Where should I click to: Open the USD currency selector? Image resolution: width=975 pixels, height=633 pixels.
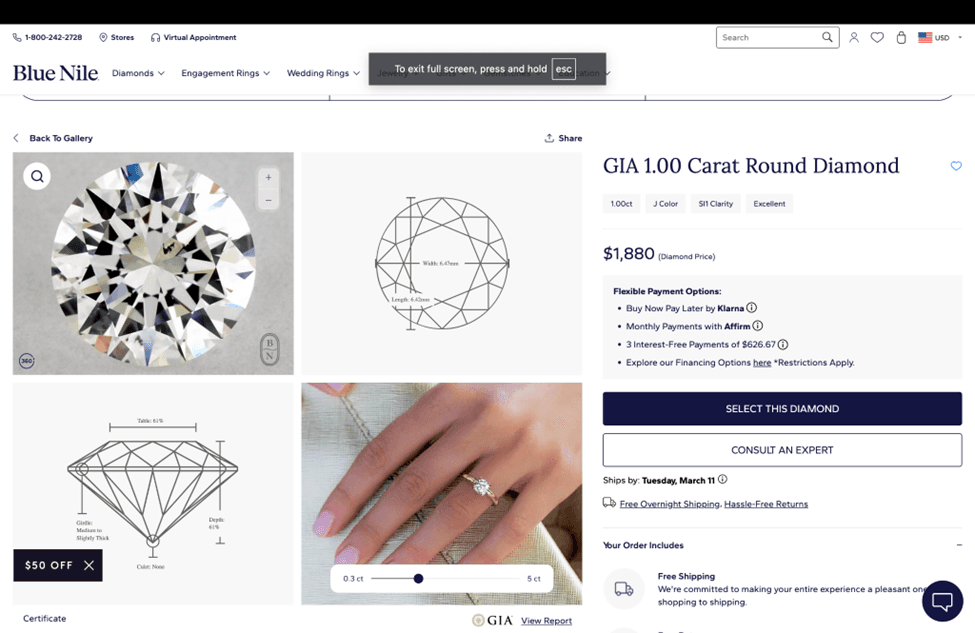940,37
